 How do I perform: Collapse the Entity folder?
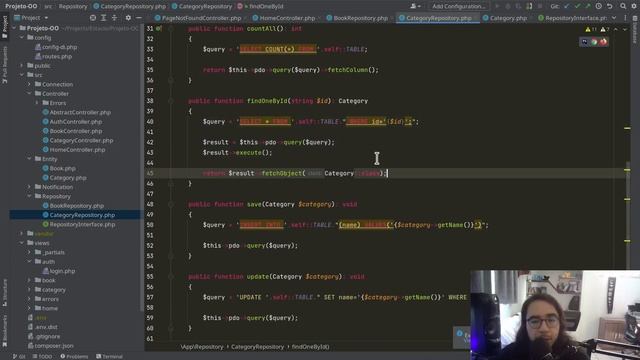coord(29,159)
